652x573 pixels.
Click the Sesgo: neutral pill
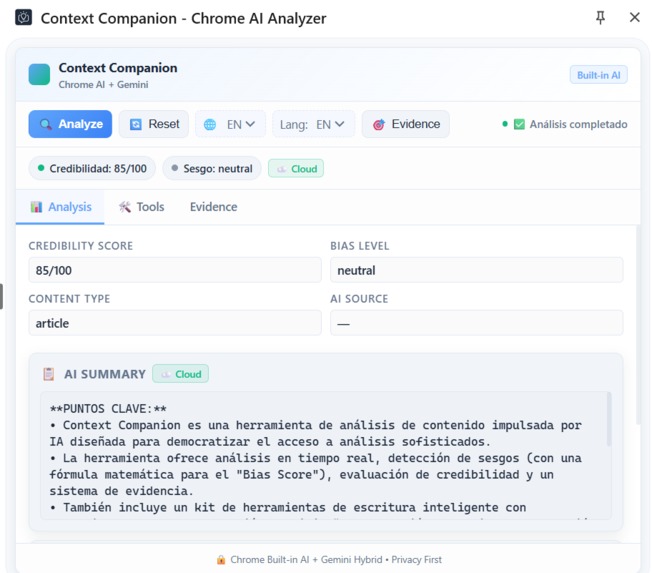coord(212,168)
